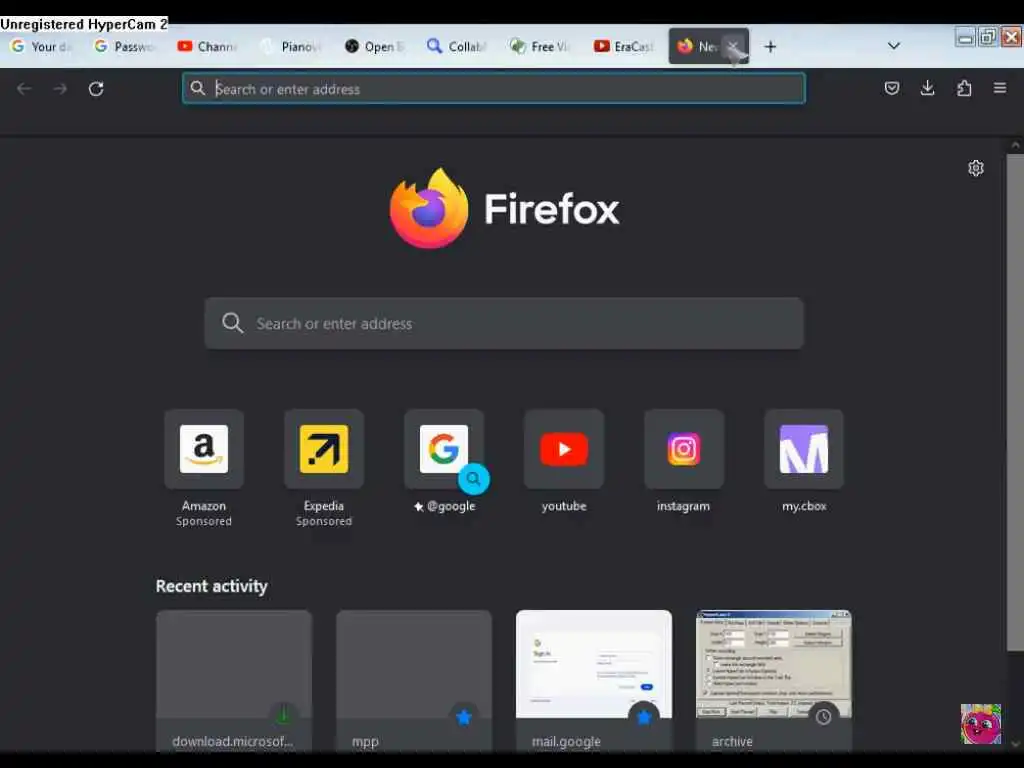Viewport: 1024px width, 768px height.
Task: Open the archive recent activity card
Action: (x=774, y=681)
